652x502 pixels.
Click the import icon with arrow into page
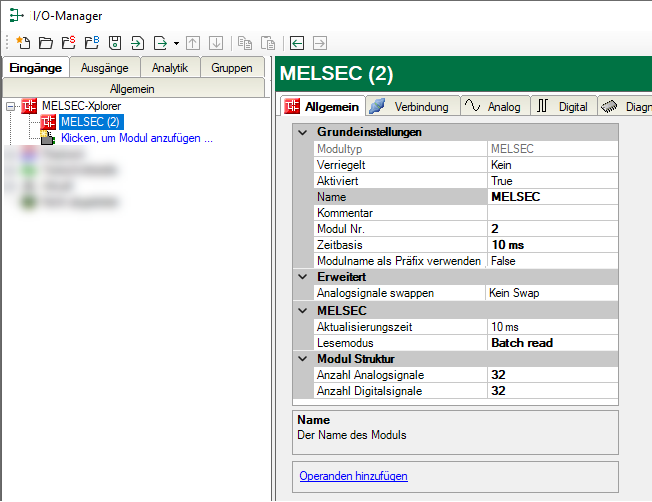tap(137, 43)
